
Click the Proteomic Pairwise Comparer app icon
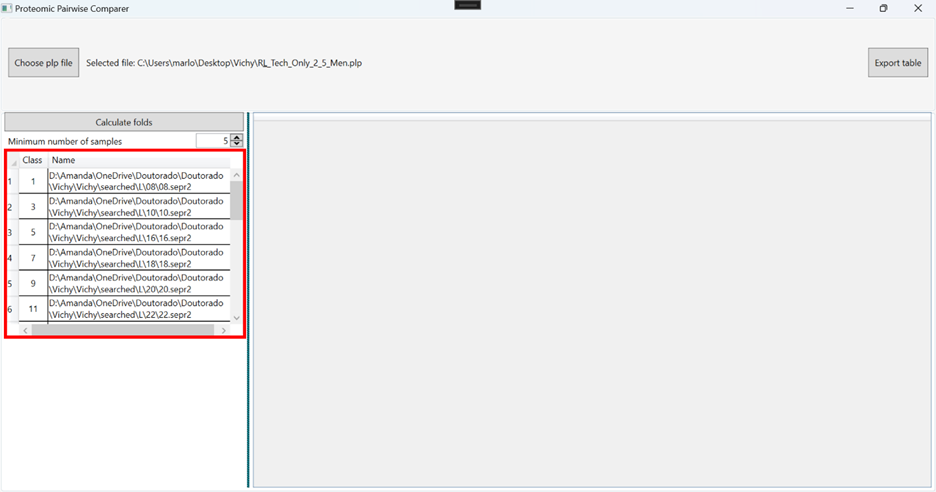click(x=7, y=8)
